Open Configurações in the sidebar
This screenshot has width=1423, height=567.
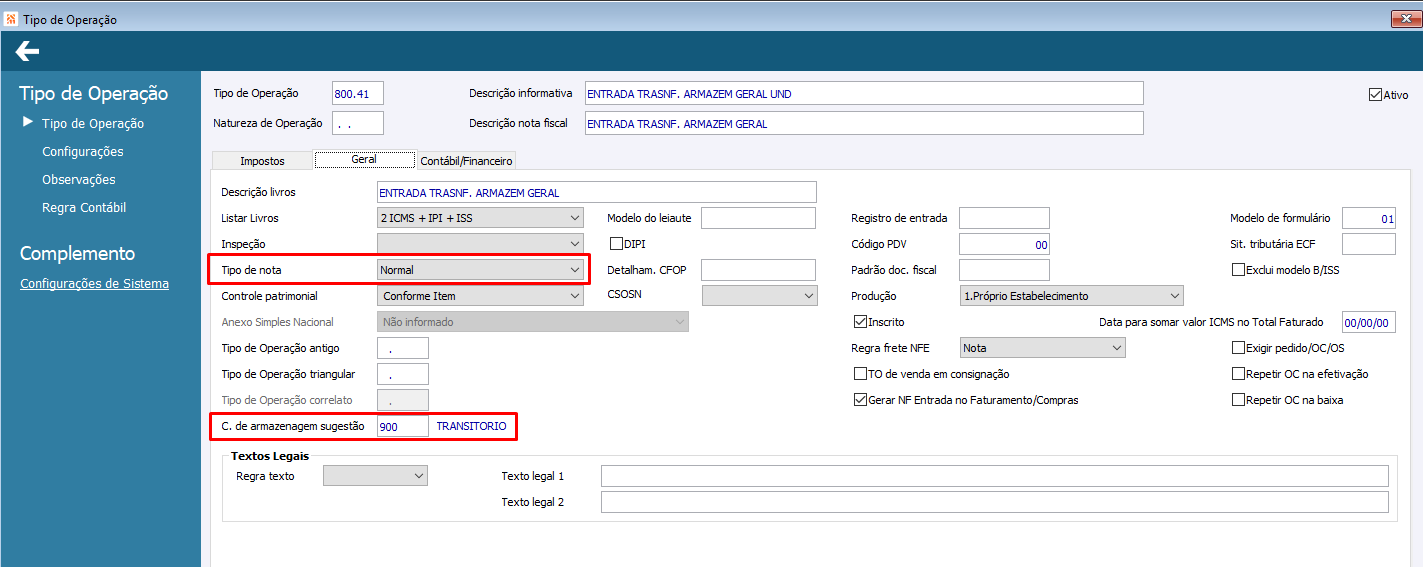83,152
